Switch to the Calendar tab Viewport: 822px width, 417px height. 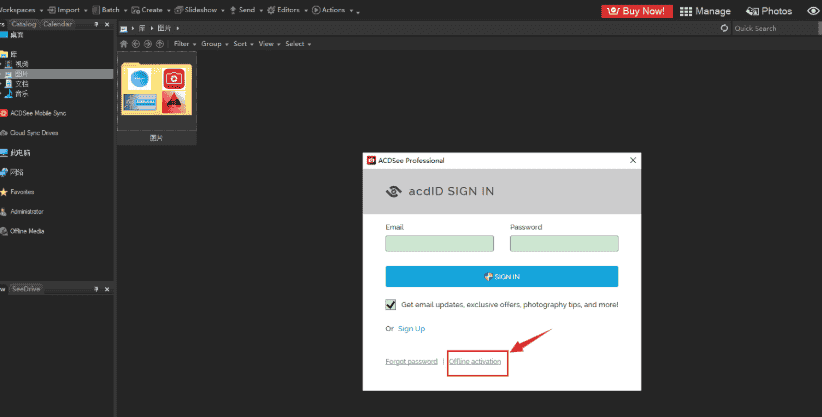point(57,23)
